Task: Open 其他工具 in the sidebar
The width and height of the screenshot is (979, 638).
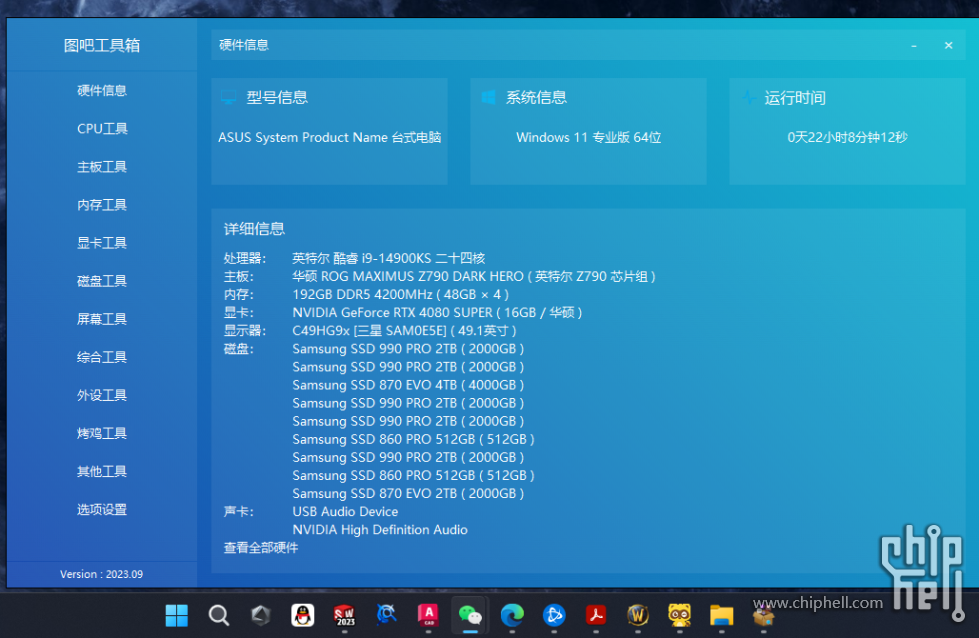Action: coord(102,471)
